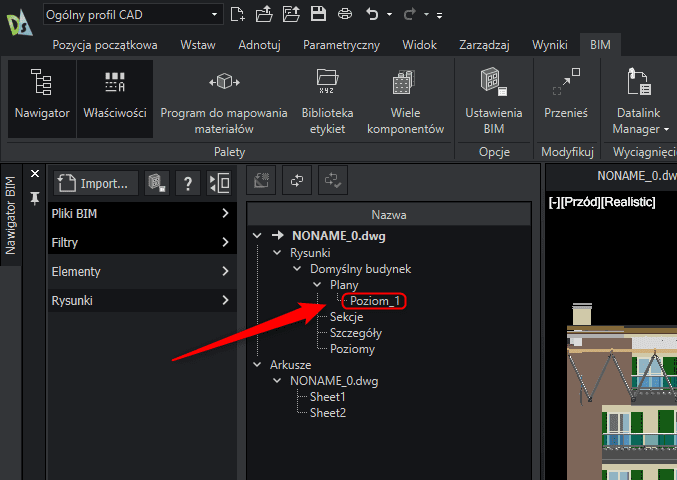The height and width of the screenshot is (480, 677).
Task: Collapse the Domyślny budynek node
Action: [x=297, y=268]
